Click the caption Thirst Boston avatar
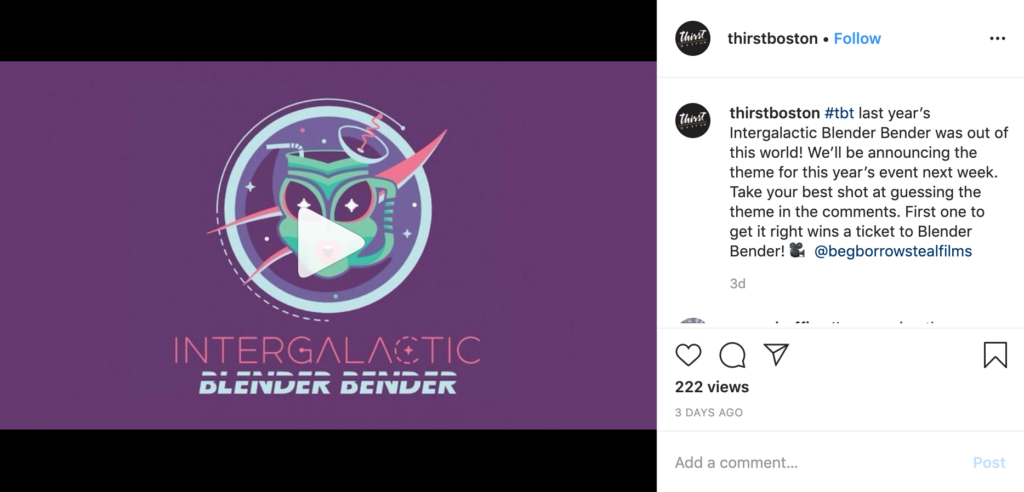 coord(692,120)
